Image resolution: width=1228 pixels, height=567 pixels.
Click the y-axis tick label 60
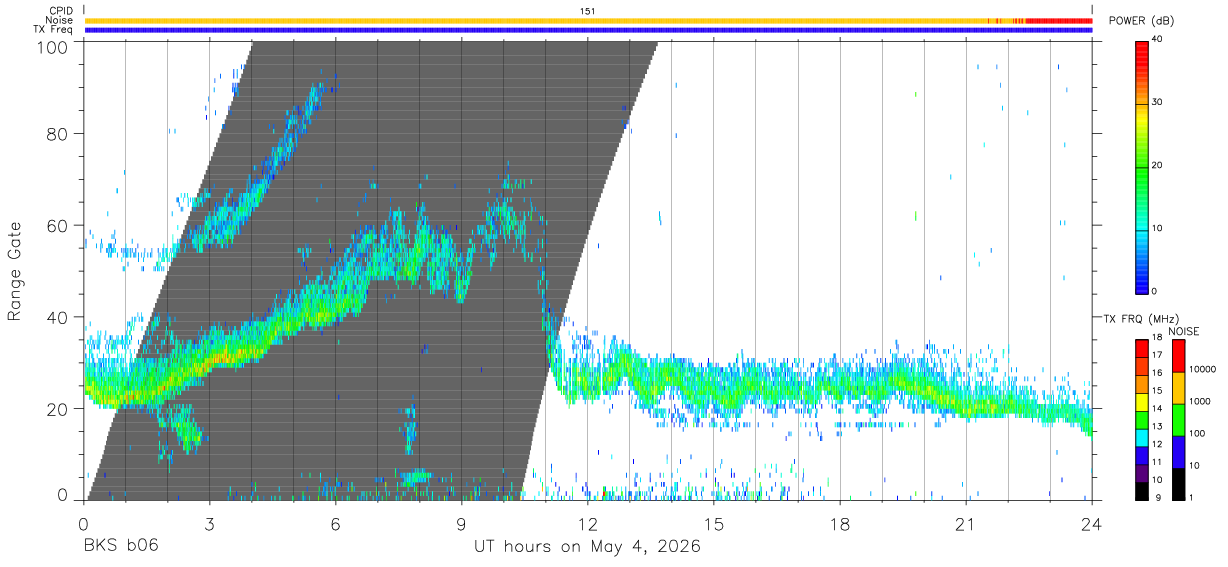[x=58, y=225]
